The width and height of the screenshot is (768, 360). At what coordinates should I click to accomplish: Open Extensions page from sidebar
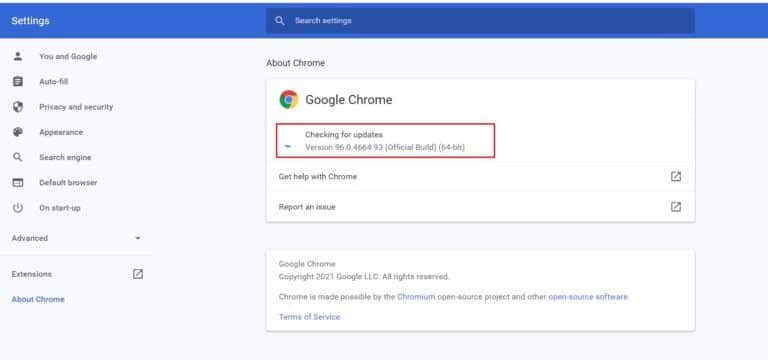pyautogui.click(x=32, y=274)
